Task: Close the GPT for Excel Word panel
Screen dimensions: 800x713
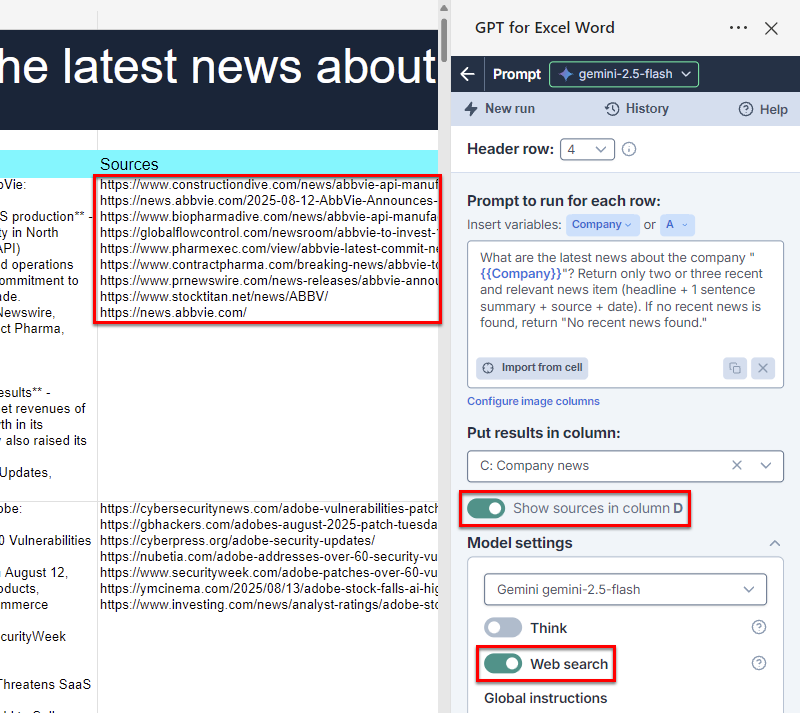Action: tap(771, 28)
